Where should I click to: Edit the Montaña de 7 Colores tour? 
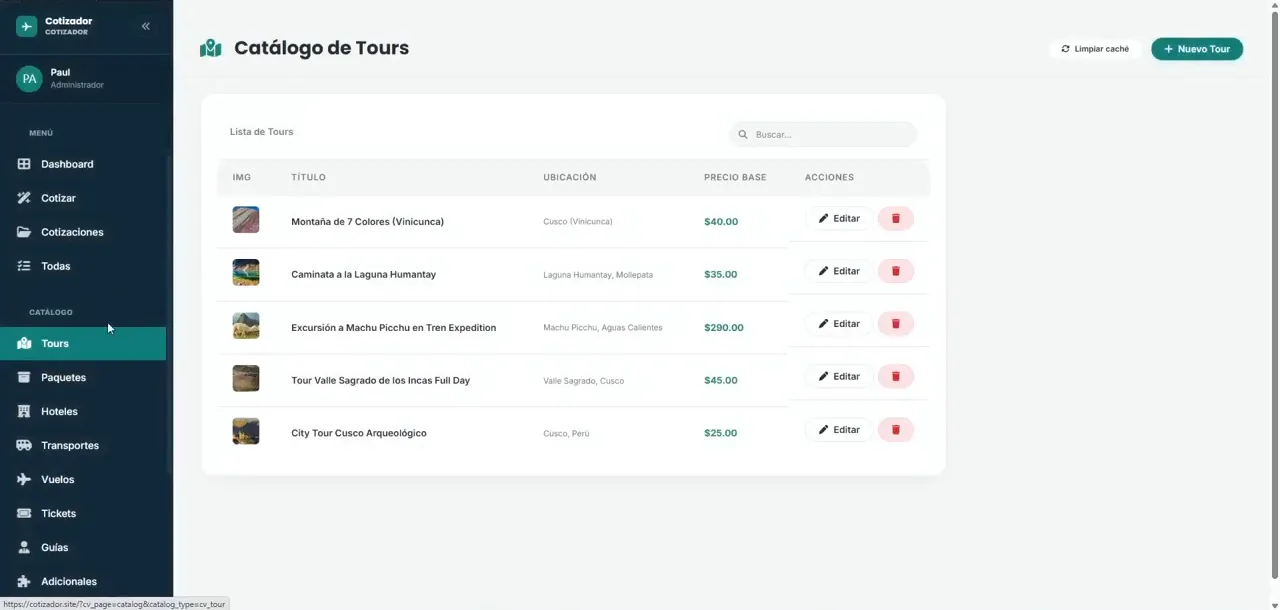(x=839, y=218)
